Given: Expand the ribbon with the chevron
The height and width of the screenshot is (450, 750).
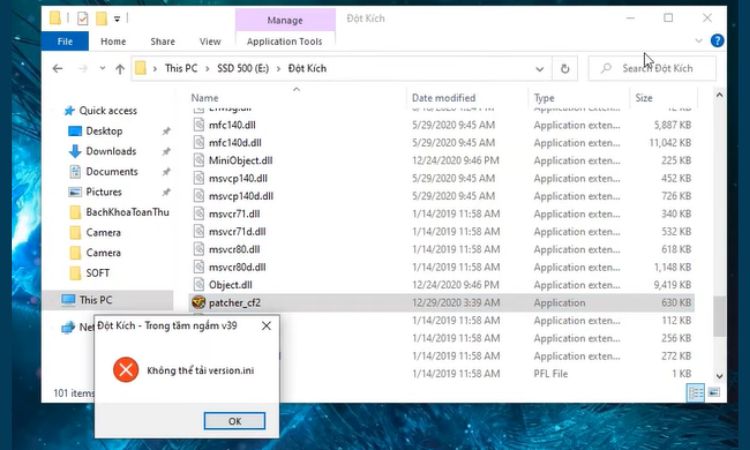Looking at the screenshot, I should click(x=698, y=41).
